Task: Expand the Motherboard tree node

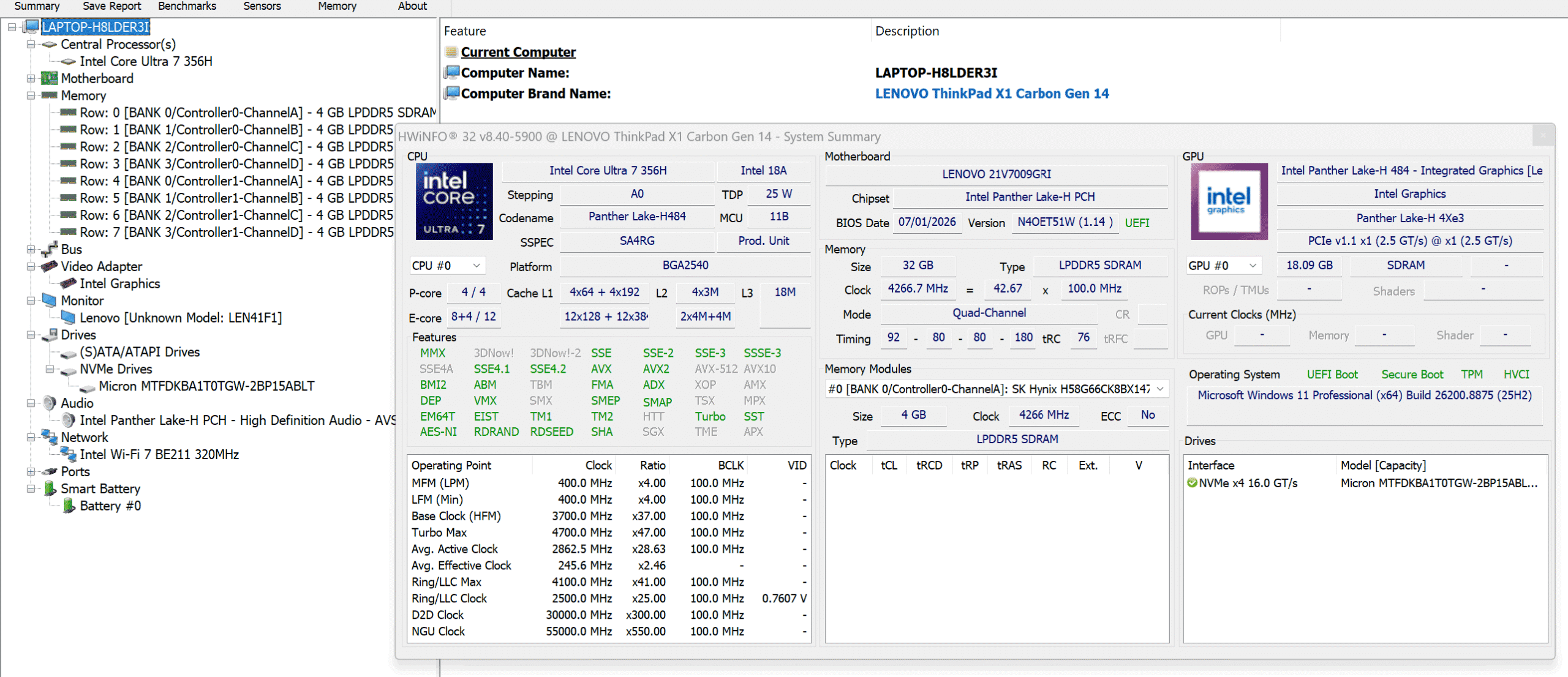Action: (x=31, y=78)
